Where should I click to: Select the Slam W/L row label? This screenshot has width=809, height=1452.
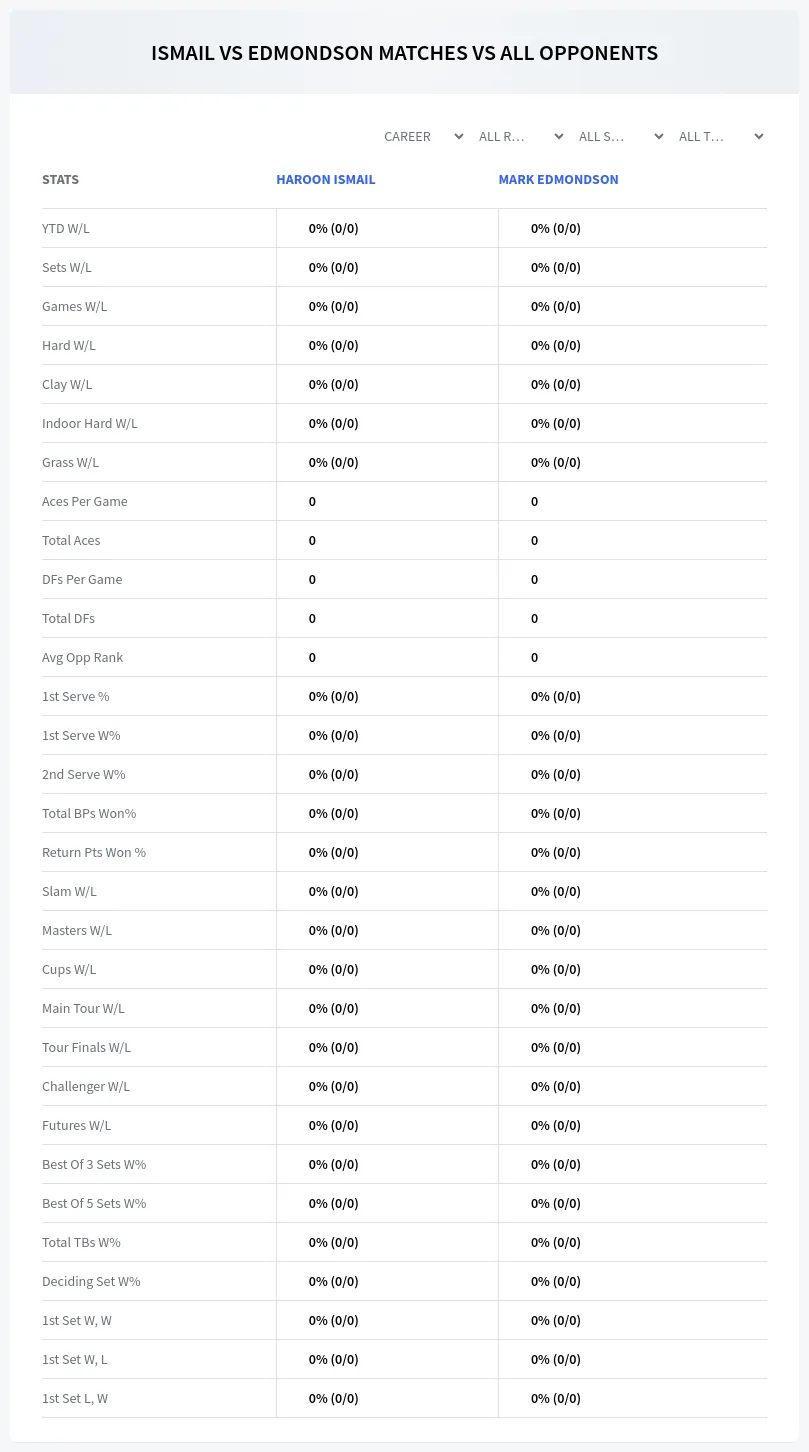tap(69, 891)
